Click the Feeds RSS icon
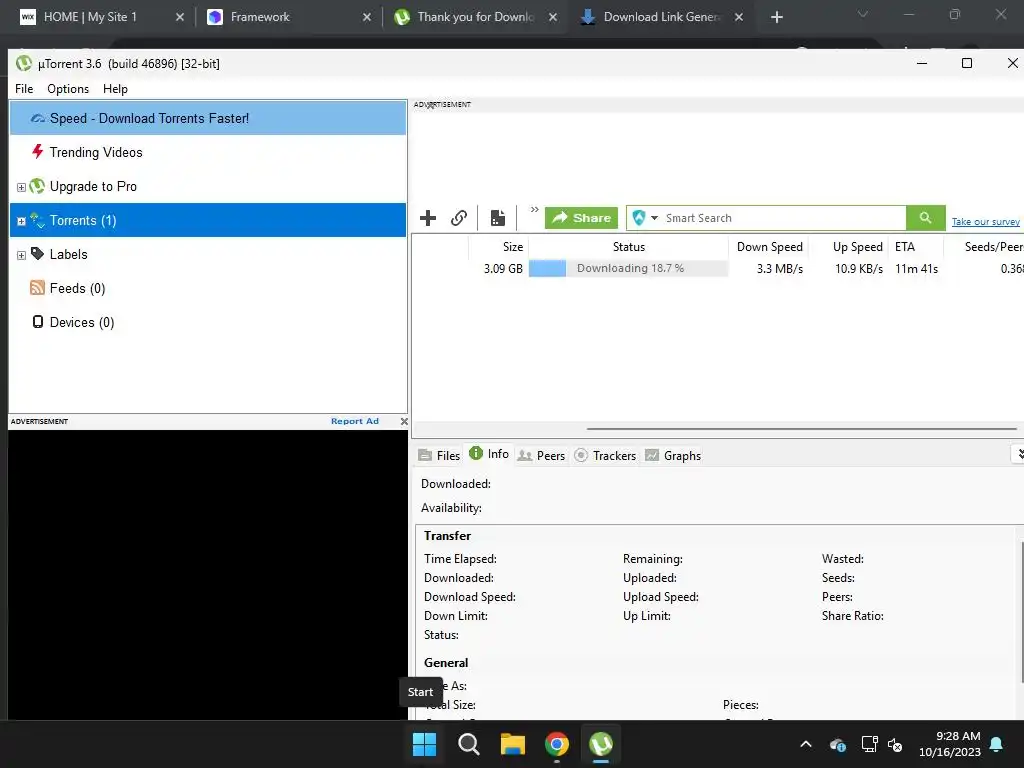Image resolution: width=1024 pixels, height=768 pixels. [38, 287]
